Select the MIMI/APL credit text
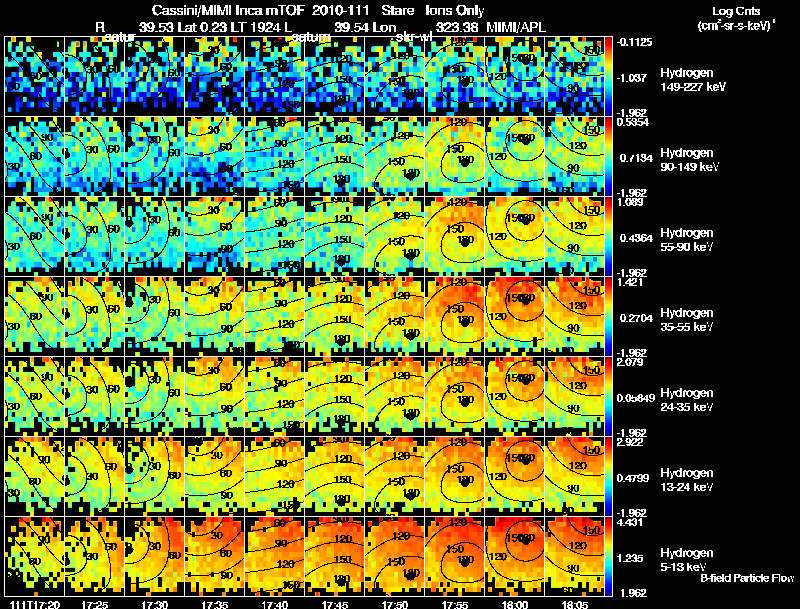The width and height of the screenshot is (800, 609). tap(516, 27)
